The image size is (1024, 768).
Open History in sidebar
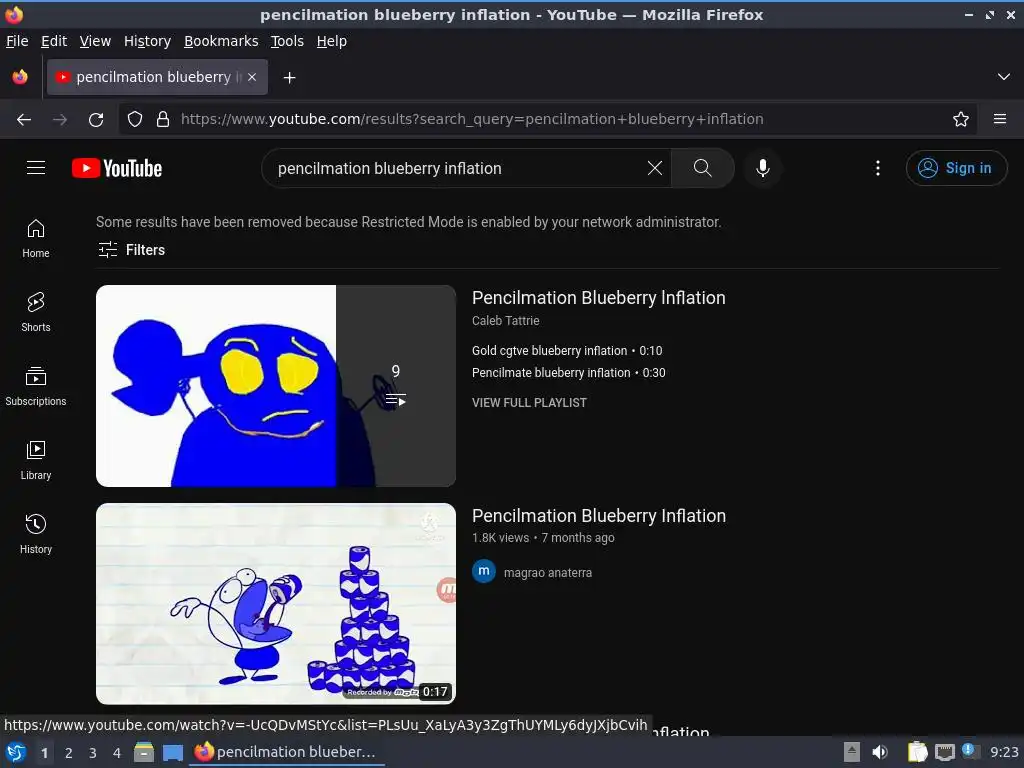point(36,534)
